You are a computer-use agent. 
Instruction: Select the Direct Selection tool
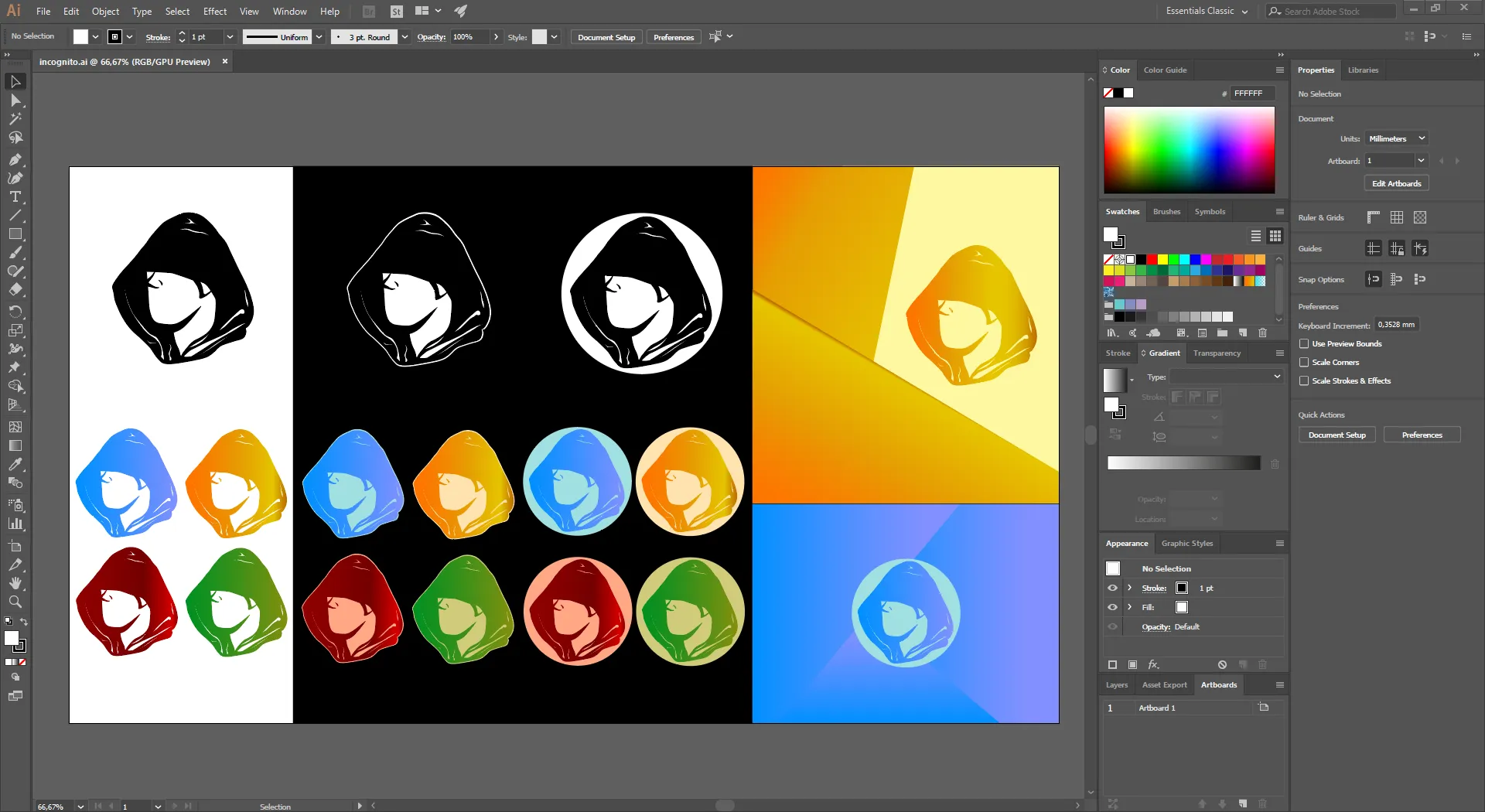pos(15,101)
